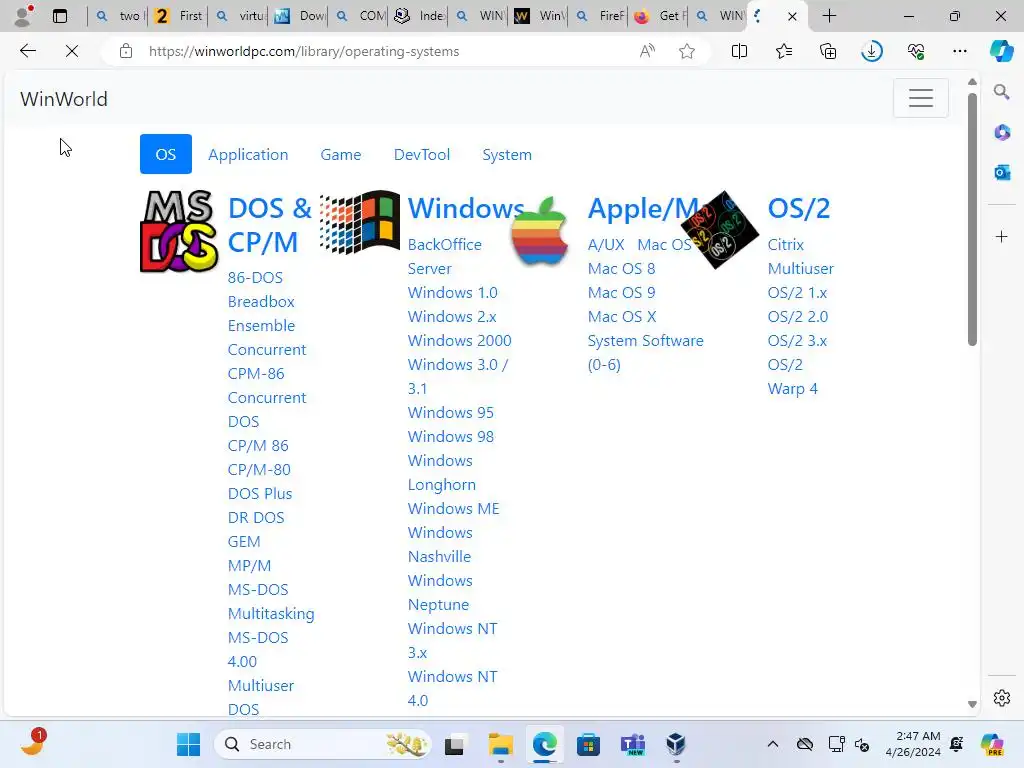Open the Windows 98 link
Image resolution: width=1024 pixels, height=768 pixels.
(x=451, y=437)
